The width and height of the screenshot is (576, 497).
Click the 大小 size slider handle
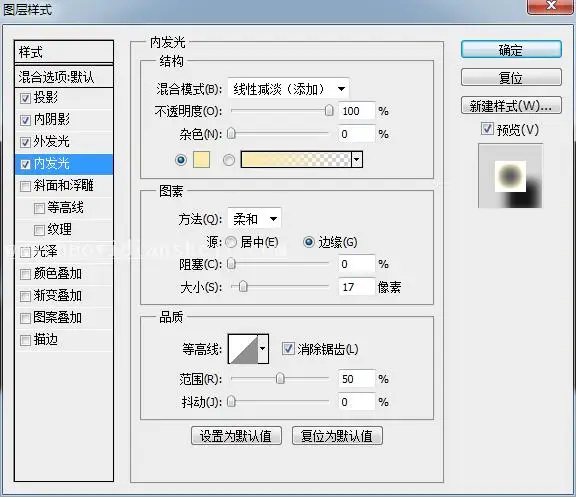click(243, 286)
